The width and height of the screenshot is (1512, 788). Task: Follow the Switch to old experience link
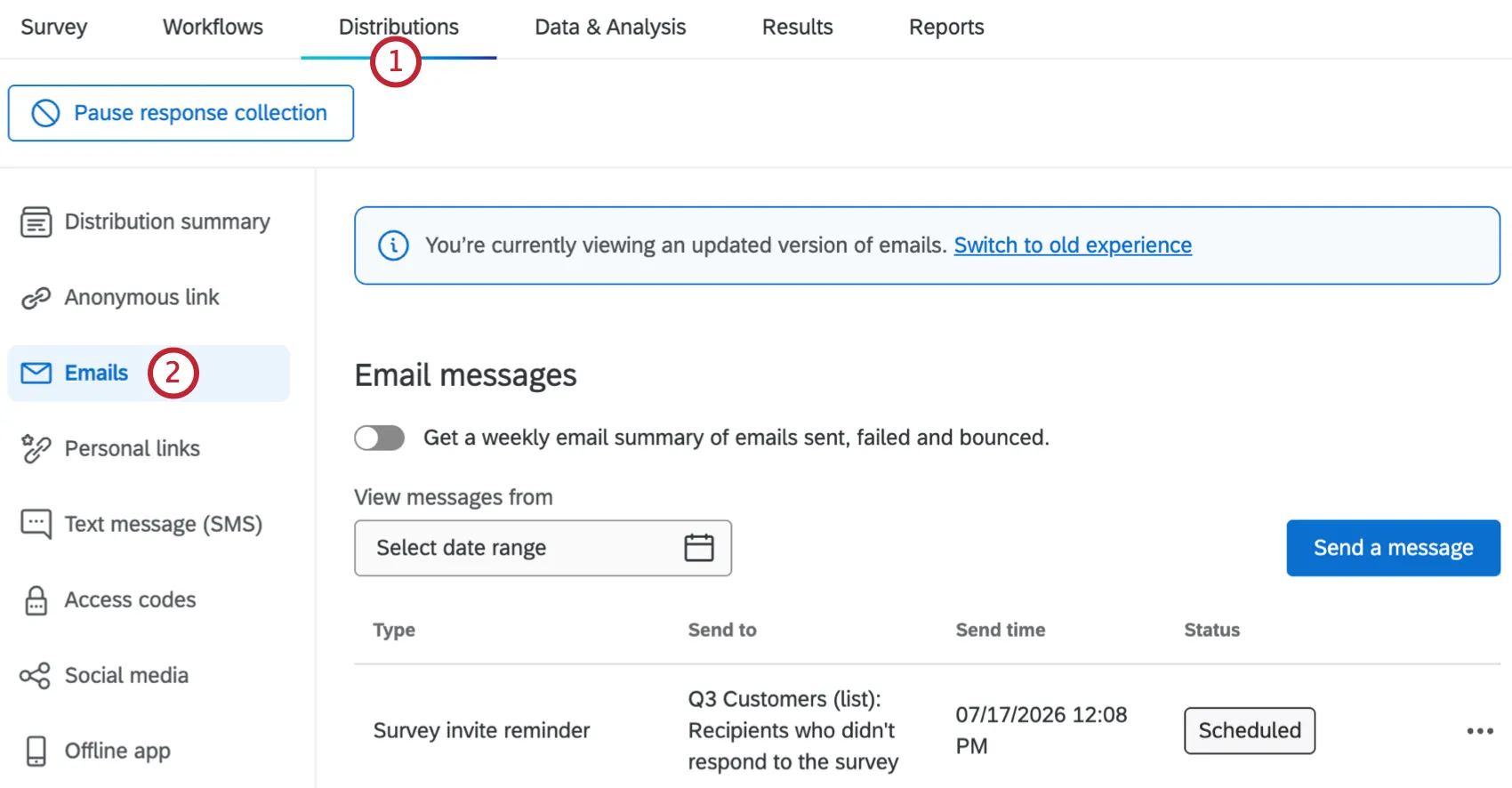pyautogui.click(x=1073, y=245)
